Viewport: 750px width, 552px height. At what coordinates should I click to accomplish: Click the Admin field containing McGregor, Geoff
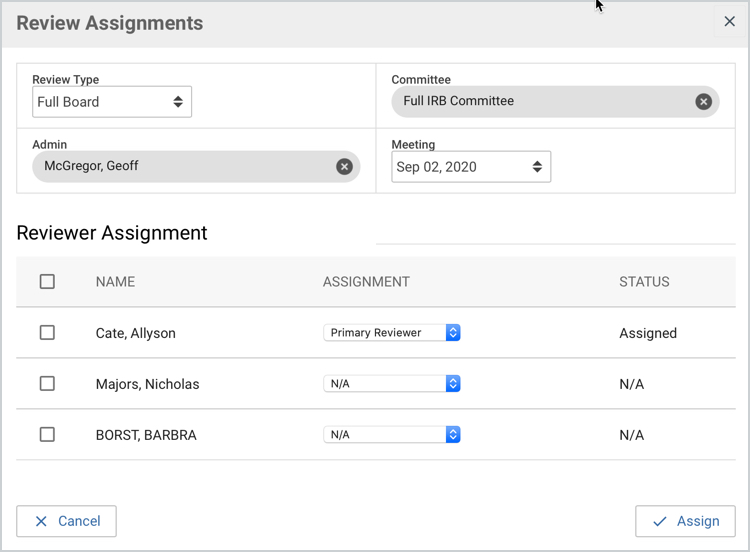180,166
